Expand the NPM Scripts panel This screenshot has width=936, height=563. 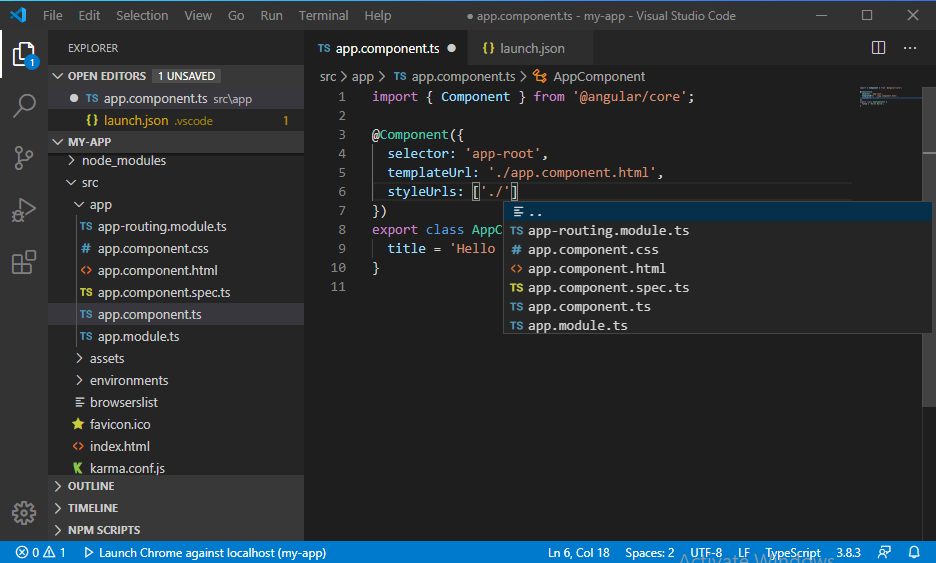176,530
